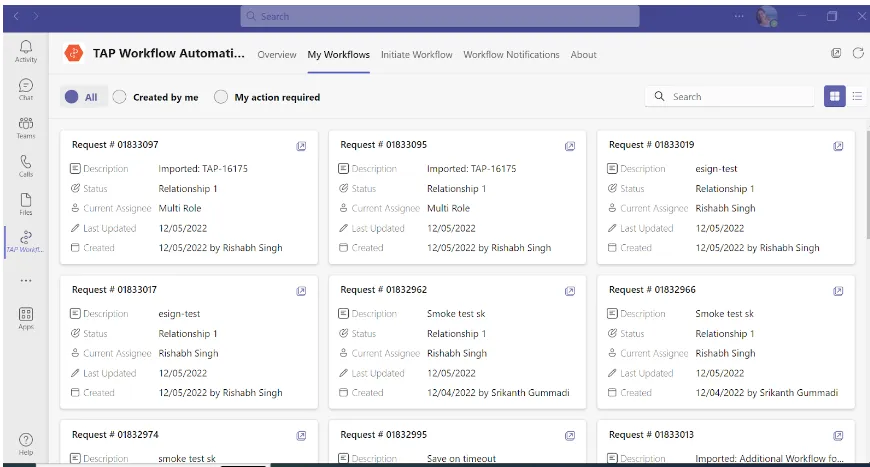Screen dimensions: 870x467
Task: Go to Teams in the sidebar
Action: click(x=26, y=127)
